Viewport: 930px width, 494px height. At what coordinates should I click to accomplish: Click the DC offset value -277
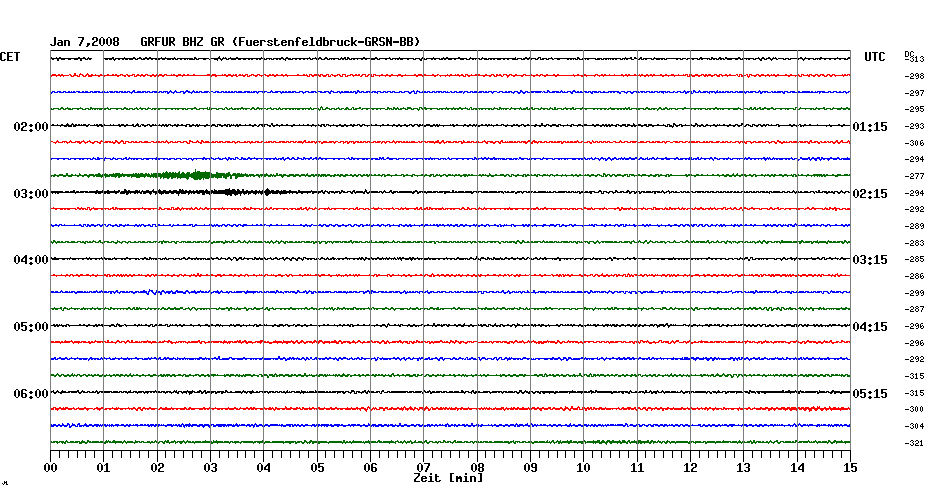(x=915, y=176)
